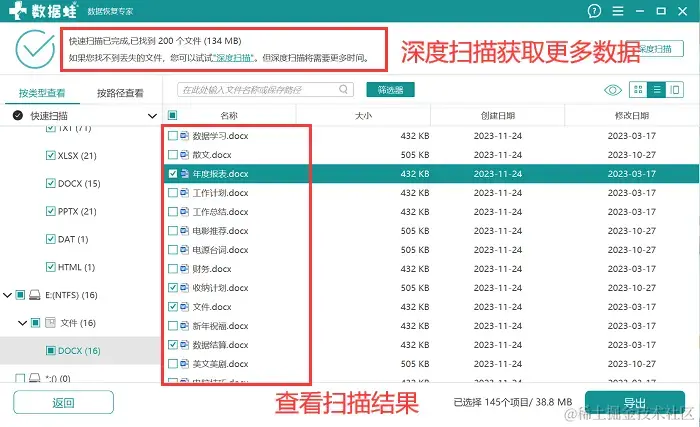Viewport: 700px width, 427px height.
Task: Click the scan complete checkmark circle icon
Action: [x=35, y=49]
